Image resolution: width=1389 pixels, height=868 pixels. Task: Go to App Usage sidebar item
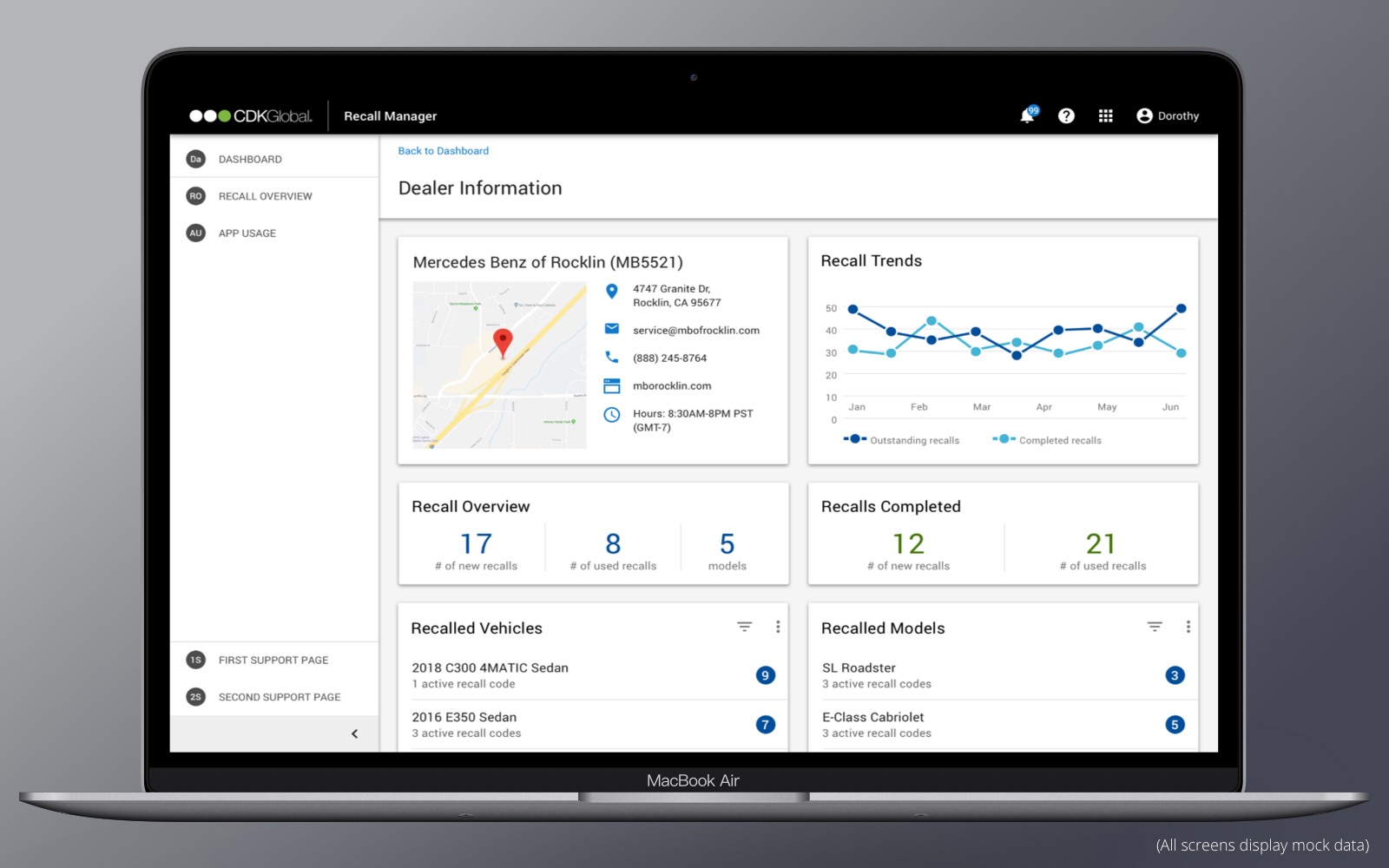(274, 233)
